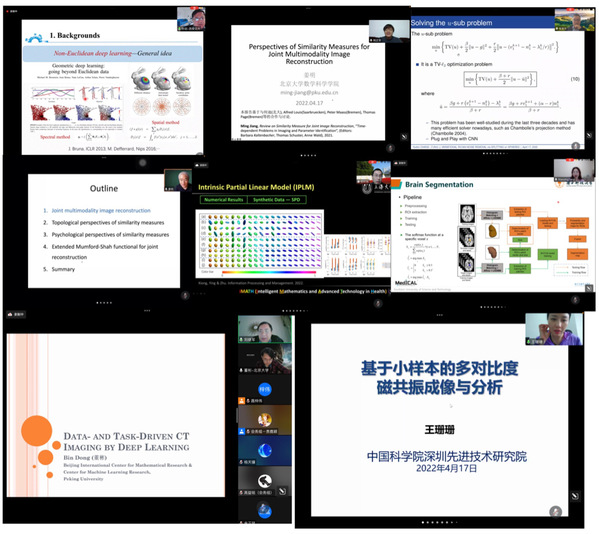Click the ming-jiang@pku.edu.cn email link

coord(309,92)
